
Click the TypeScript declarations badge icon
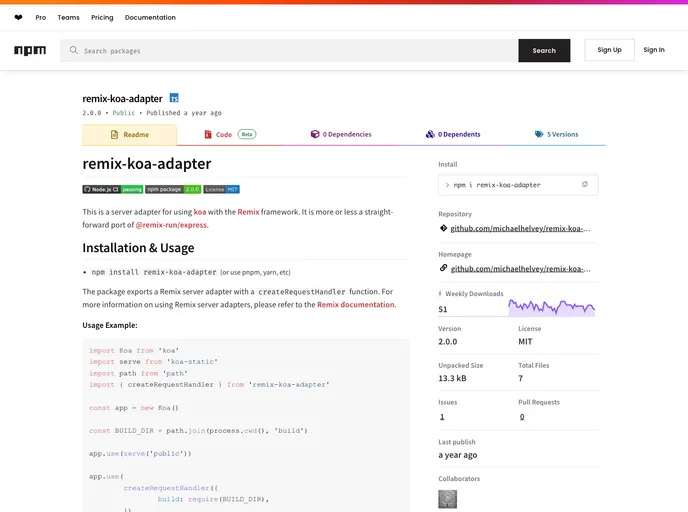pos(174,98)
